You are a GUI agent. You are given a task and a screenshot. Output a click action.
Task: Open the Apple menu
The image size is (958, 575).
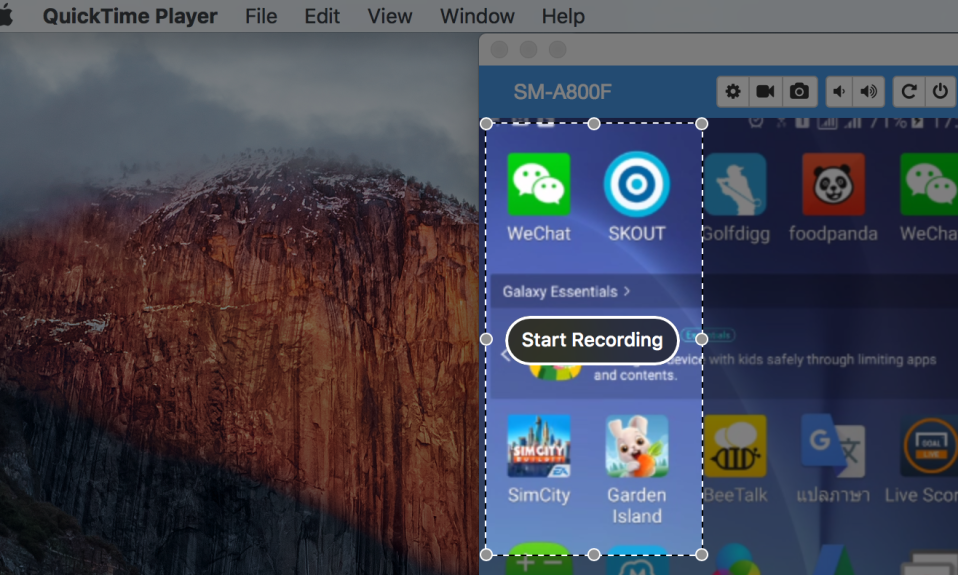point(5,15)
